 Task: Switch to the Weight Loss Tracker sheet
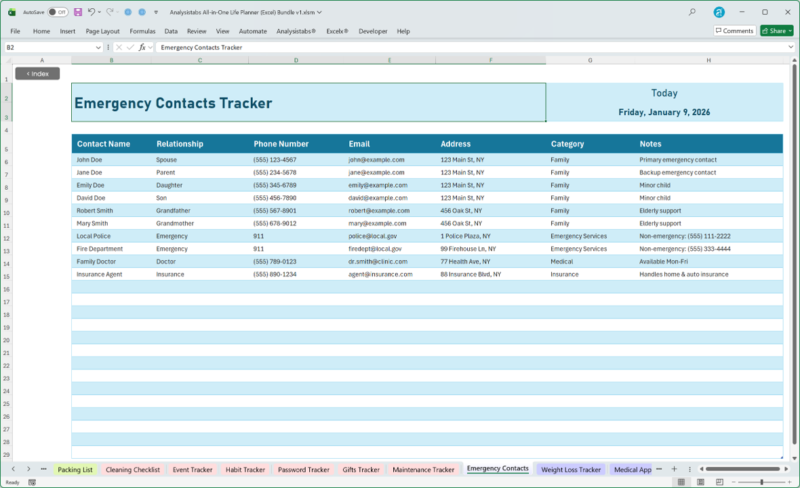(571, 470)
